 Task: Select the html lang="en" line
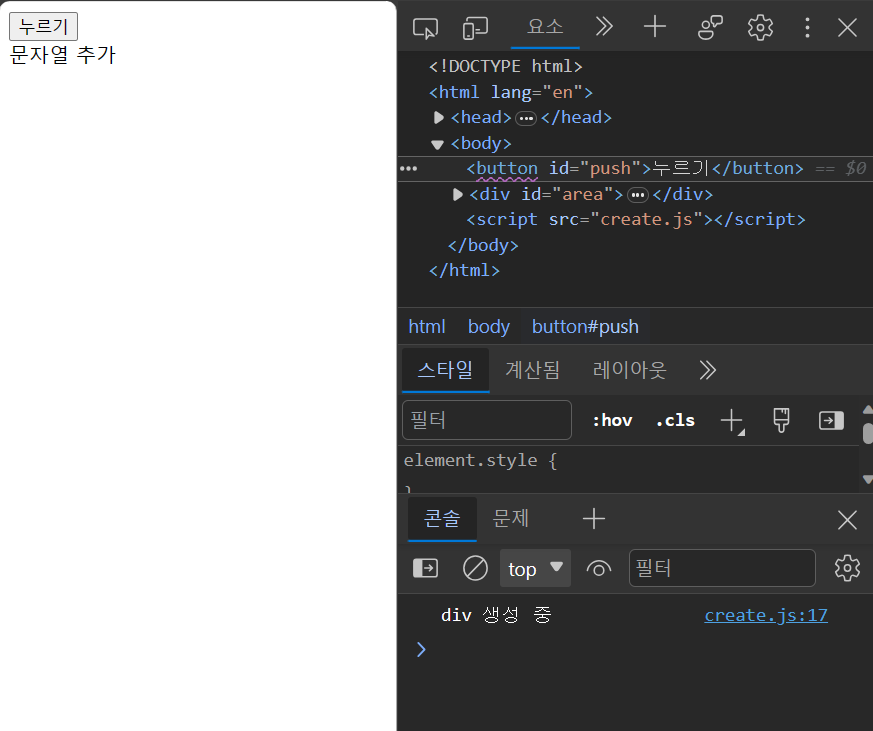click(x=511, y=92)
